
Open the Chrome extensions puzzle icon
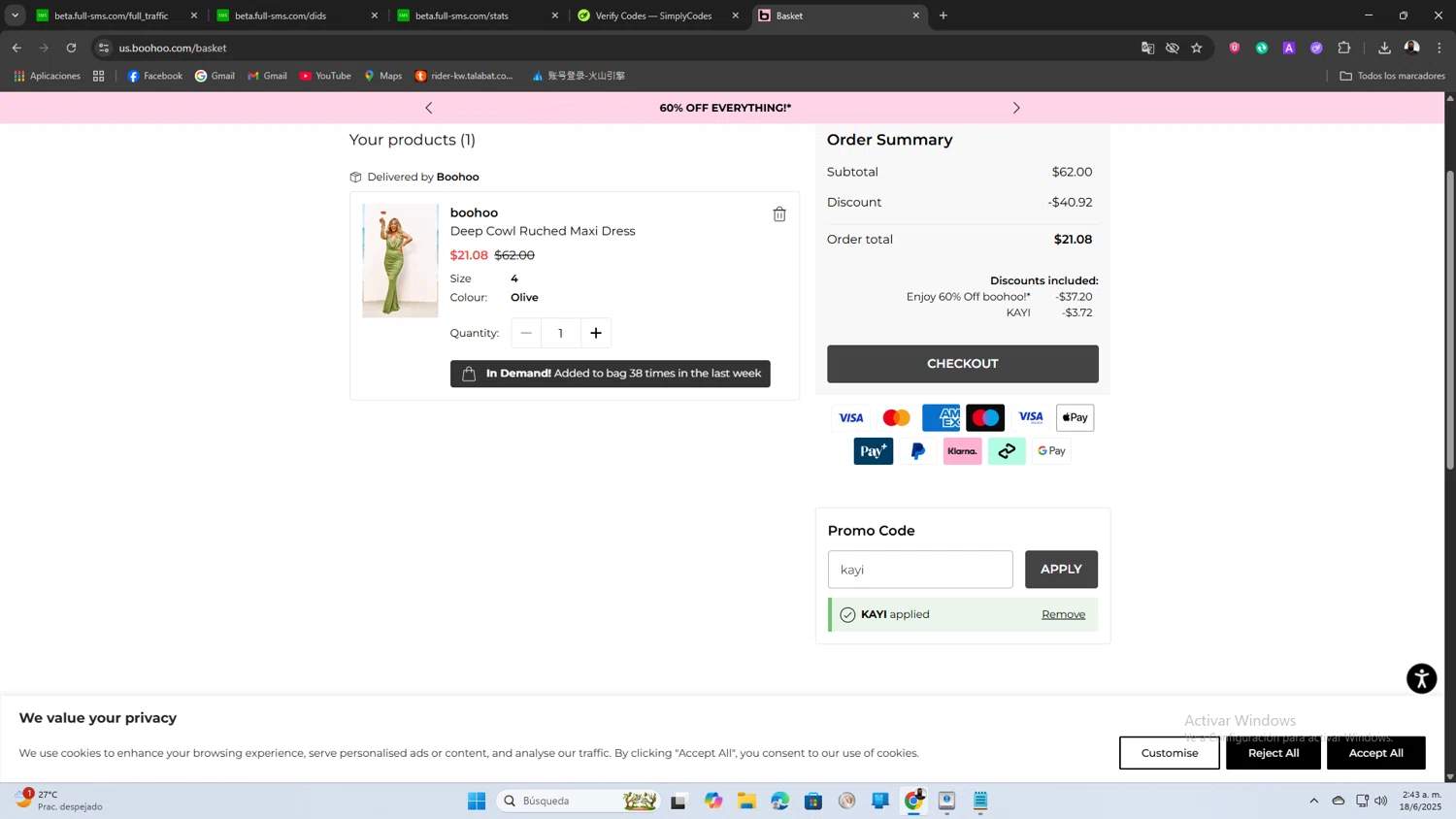pyautogui.click(x=1344, y=48)
